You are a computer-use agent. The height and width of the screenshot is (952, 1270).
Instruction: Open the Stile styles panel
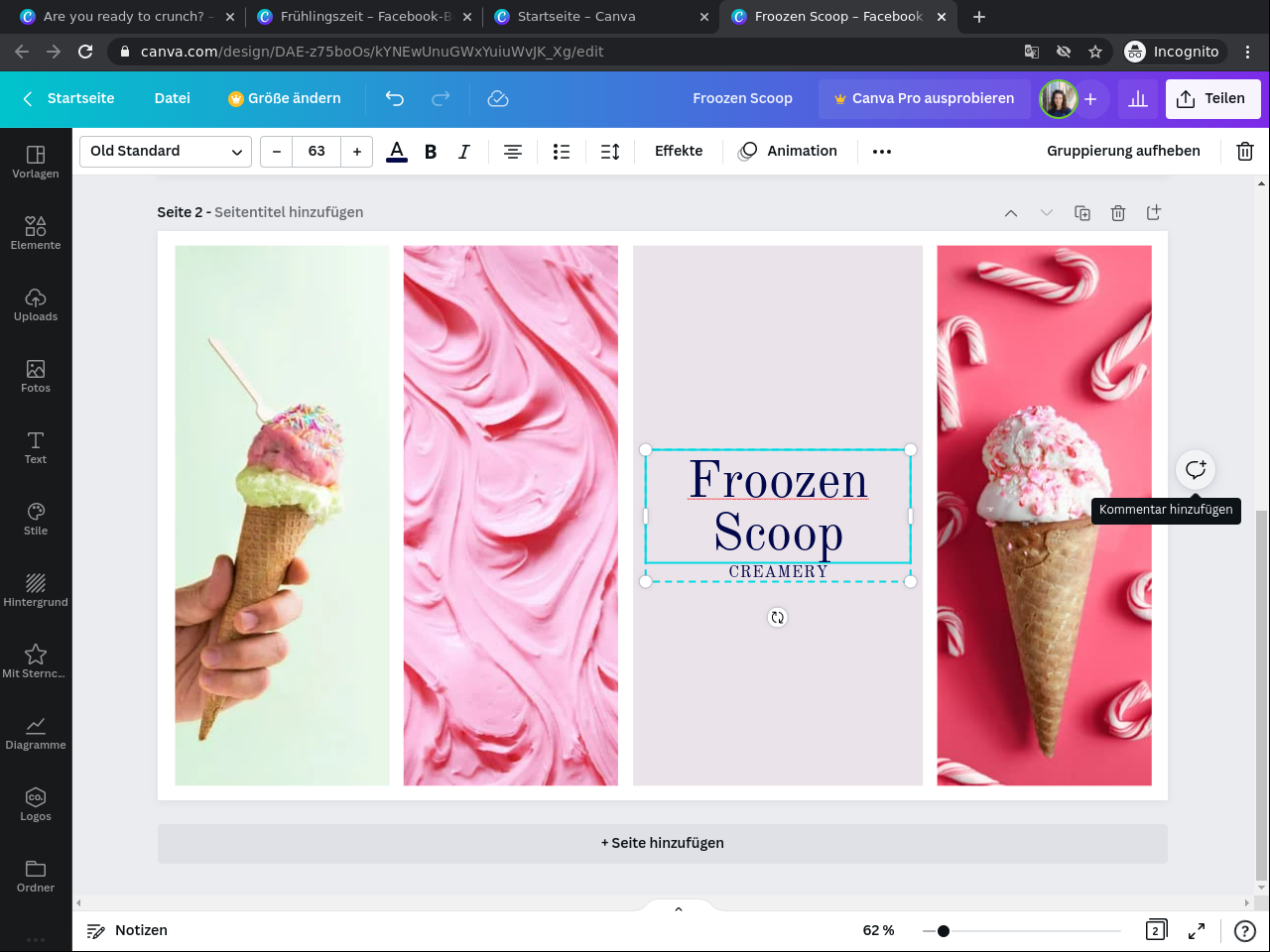(36, 519)
